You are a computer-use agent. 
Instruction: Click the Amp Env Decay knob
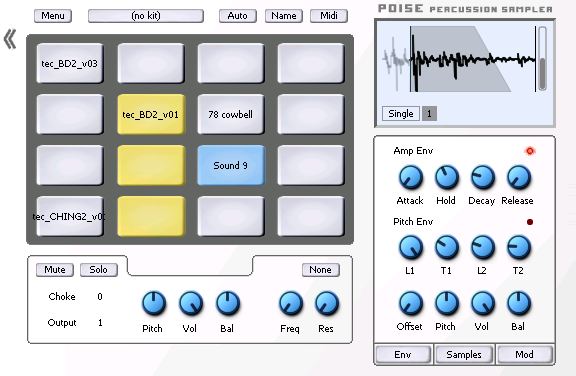coord(482,177)
